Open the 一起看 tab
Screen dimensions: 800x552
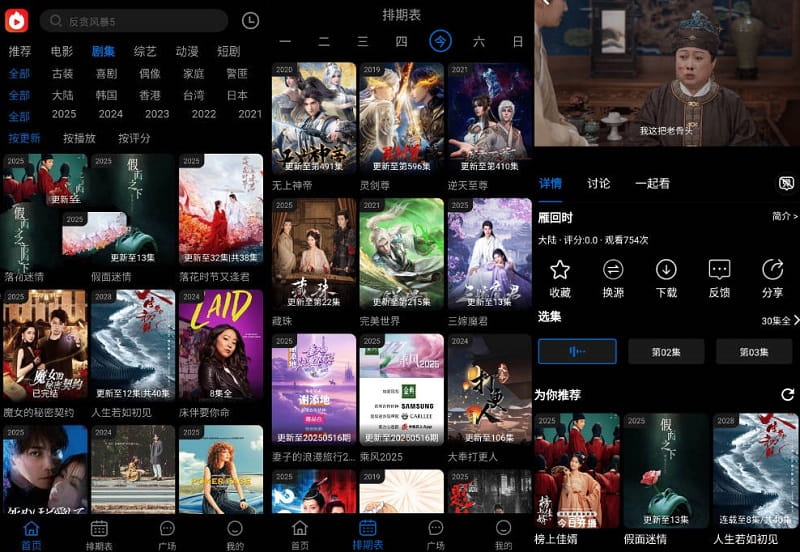[652, 183]
